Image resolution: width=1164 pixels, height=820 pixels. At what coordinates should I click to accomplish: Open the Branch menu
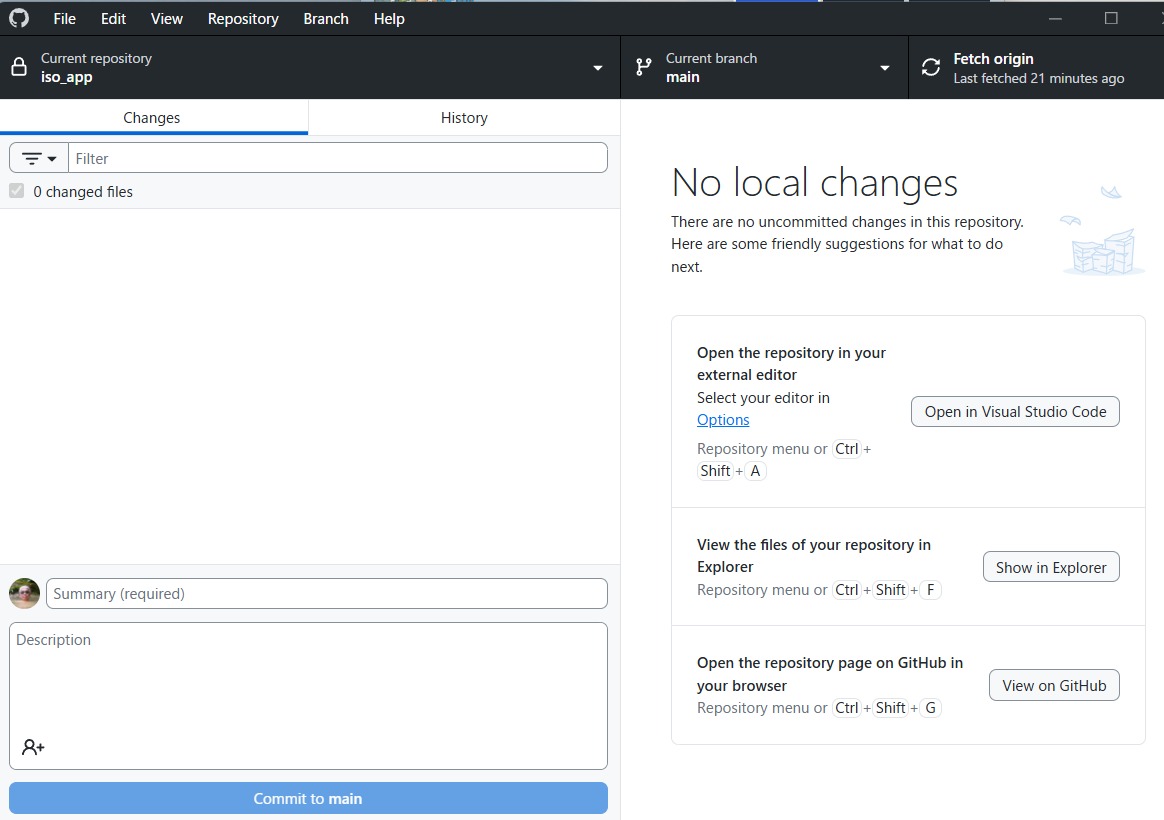click(x=326, y=19)
